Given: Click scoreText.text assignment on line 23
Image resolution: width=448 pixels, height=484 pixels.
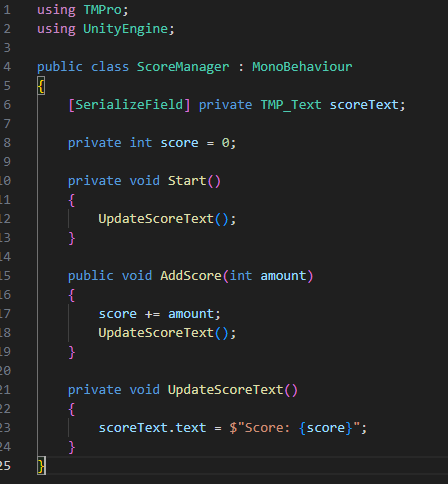Looking at the screenshot, I should coord(152,428).
